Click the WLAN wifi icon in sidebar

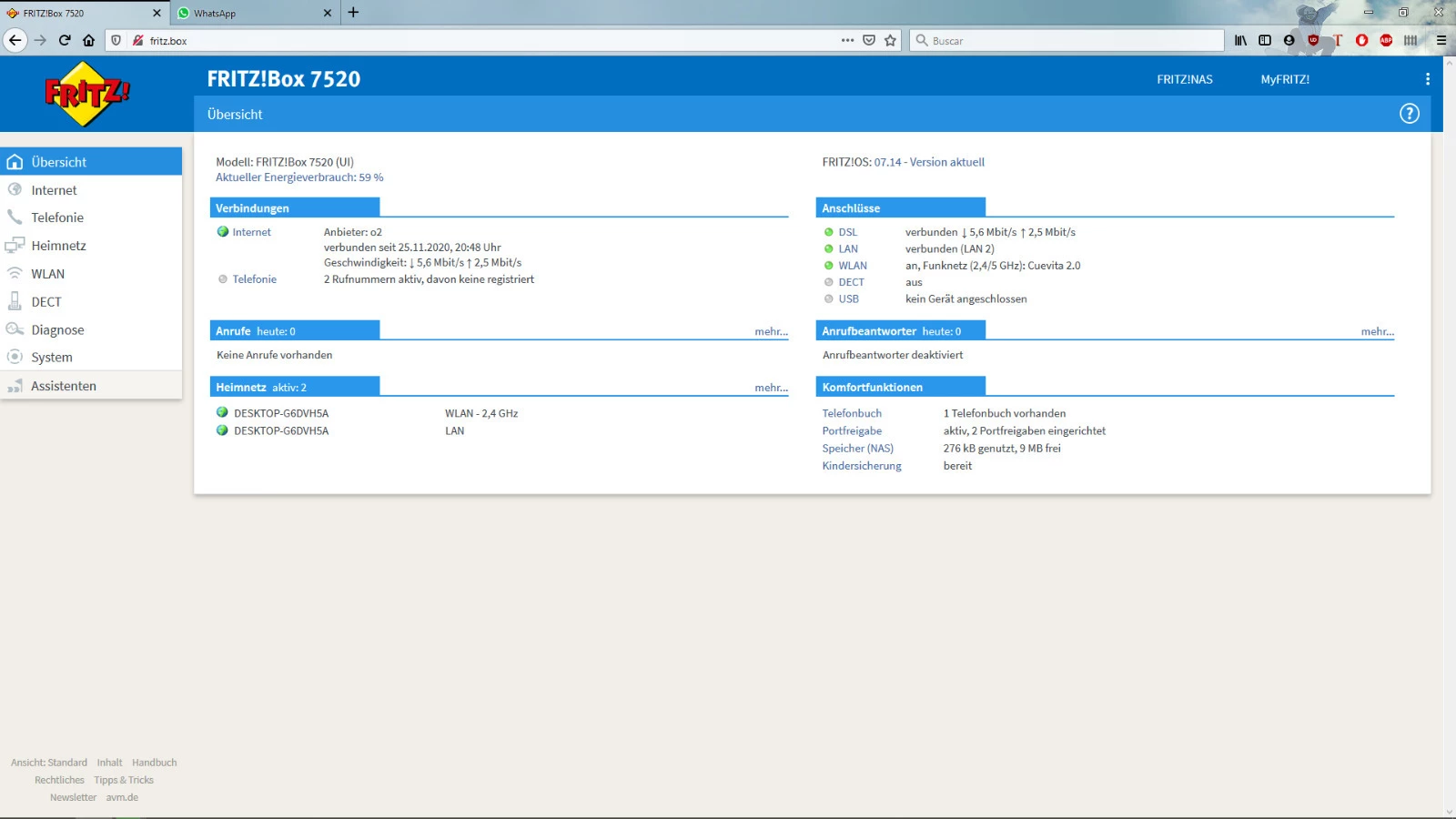(x=15, y=273)
